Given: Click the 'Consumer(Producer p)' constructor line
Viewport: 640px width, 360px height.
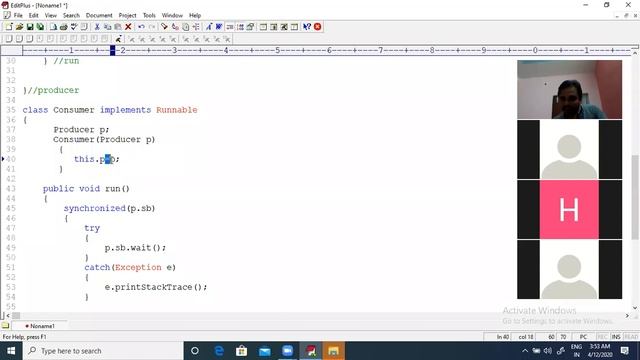Looking at the screenshot, I should point(104,140).
